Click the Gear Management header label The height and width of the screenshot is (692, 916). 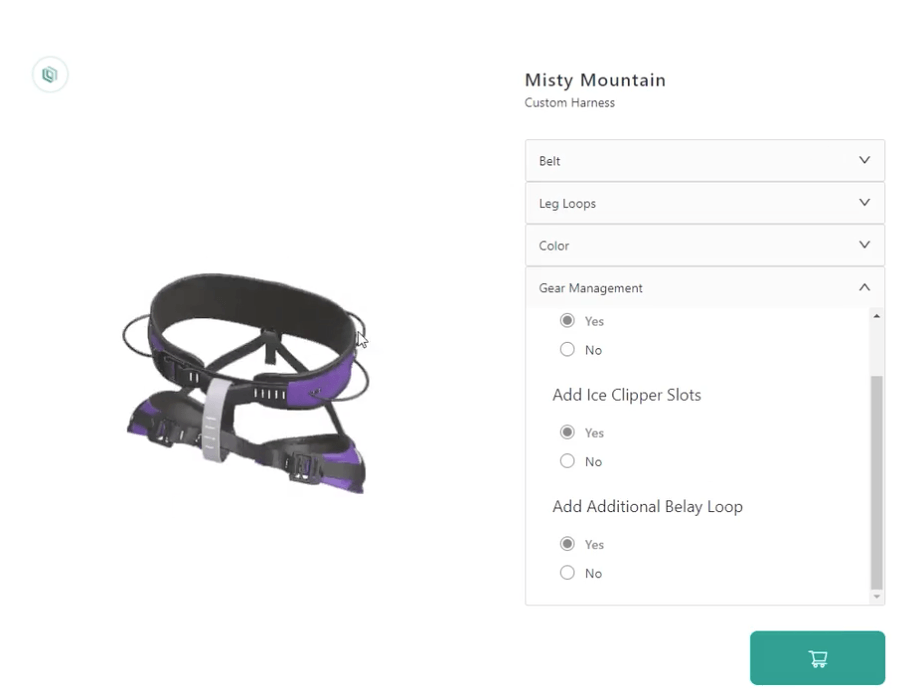coord(591,288)
